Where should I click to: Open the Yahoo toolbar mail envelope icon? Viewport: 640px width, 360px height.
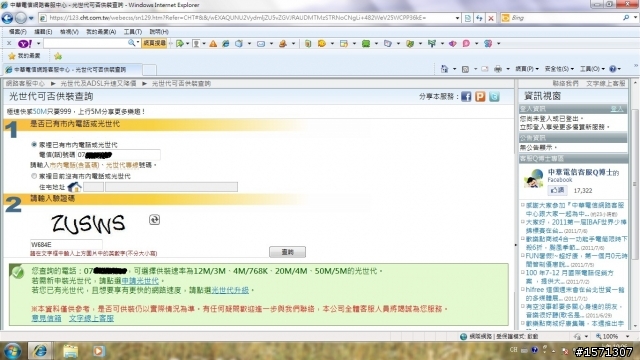click(x=261, y=44)
